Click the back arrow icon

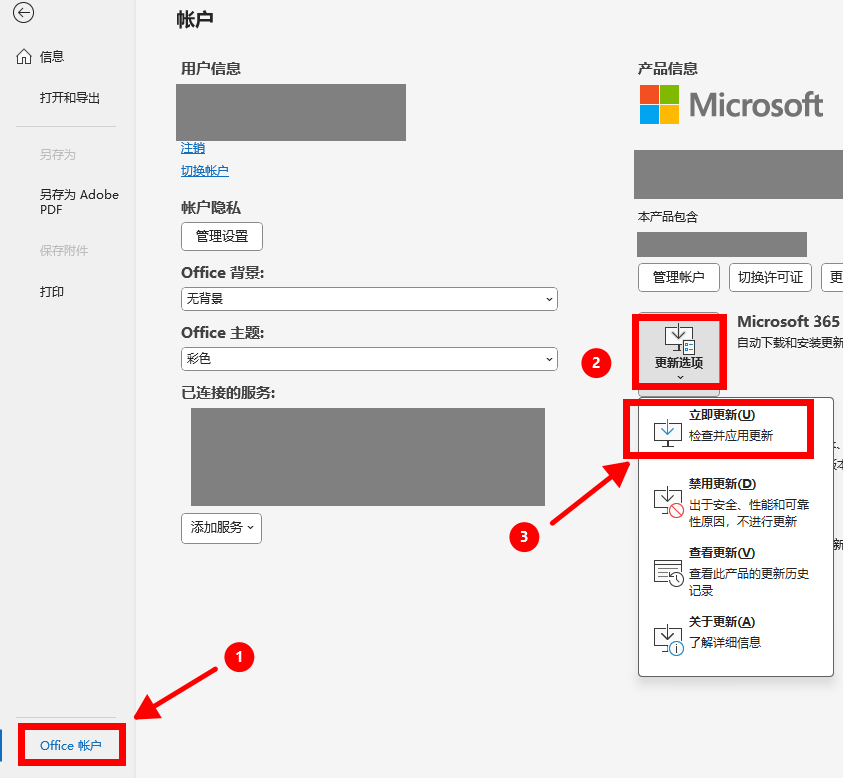coord(23,13)
